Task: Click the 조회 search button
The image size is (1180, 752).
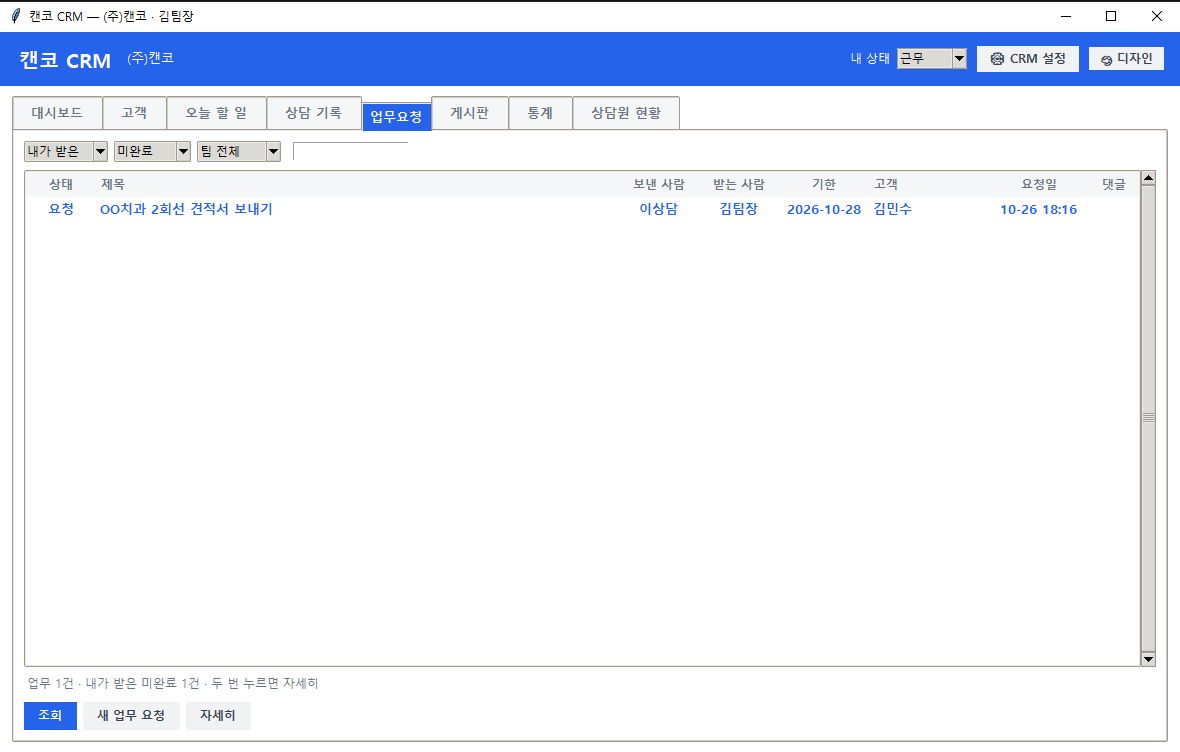Action: pos(50,715)
